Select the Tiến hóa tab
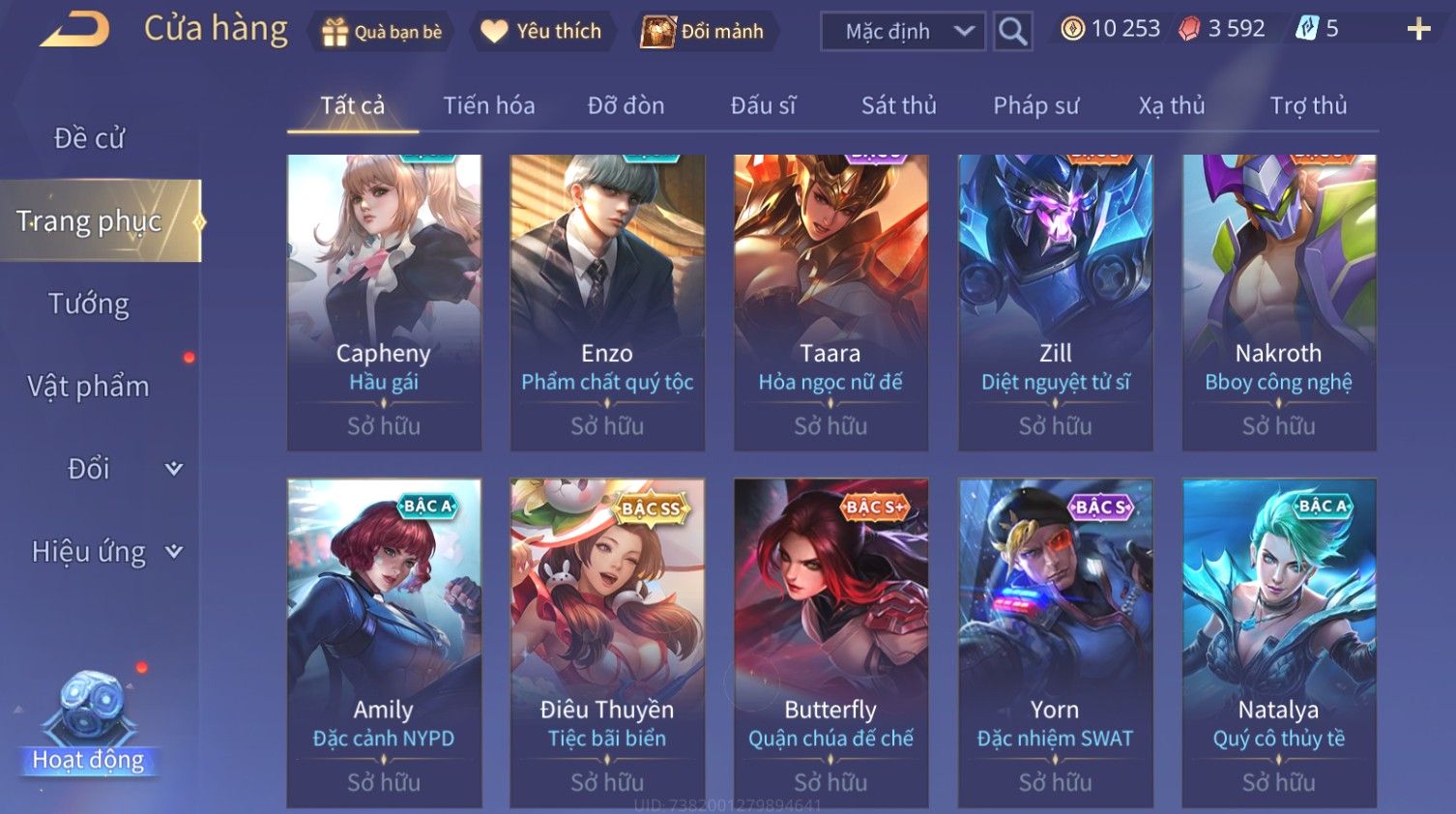Image resolution: width=1456 pixels, height=814 pixels. (488, 105)
